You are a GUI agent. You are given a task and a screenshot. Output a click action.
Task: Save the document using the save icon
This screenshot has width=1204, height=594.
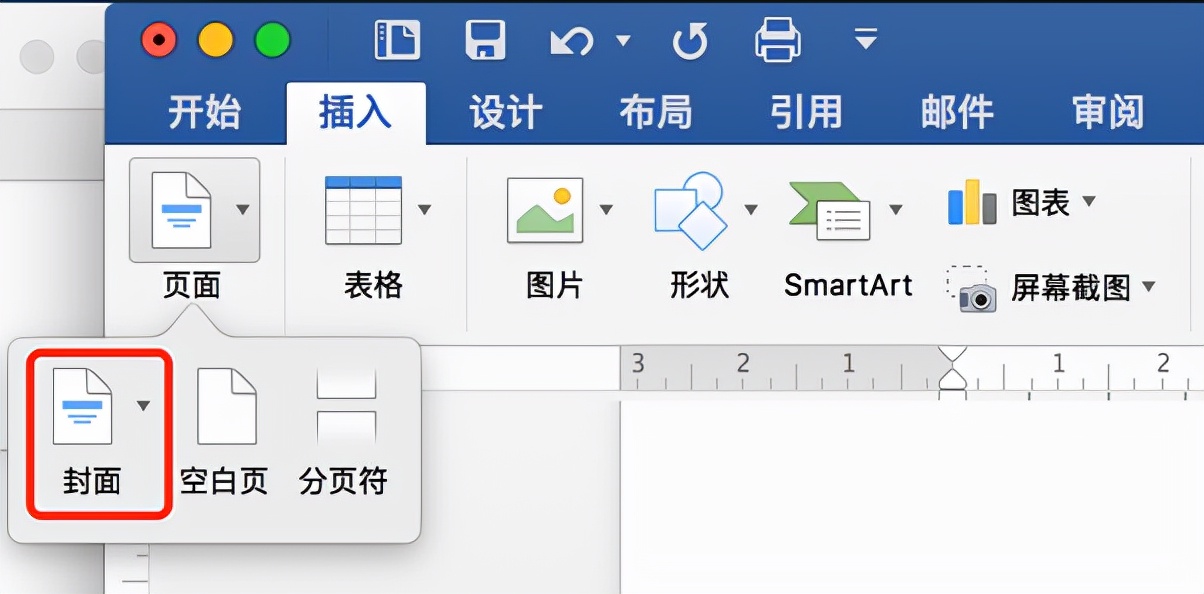click(x=487, y=38)
